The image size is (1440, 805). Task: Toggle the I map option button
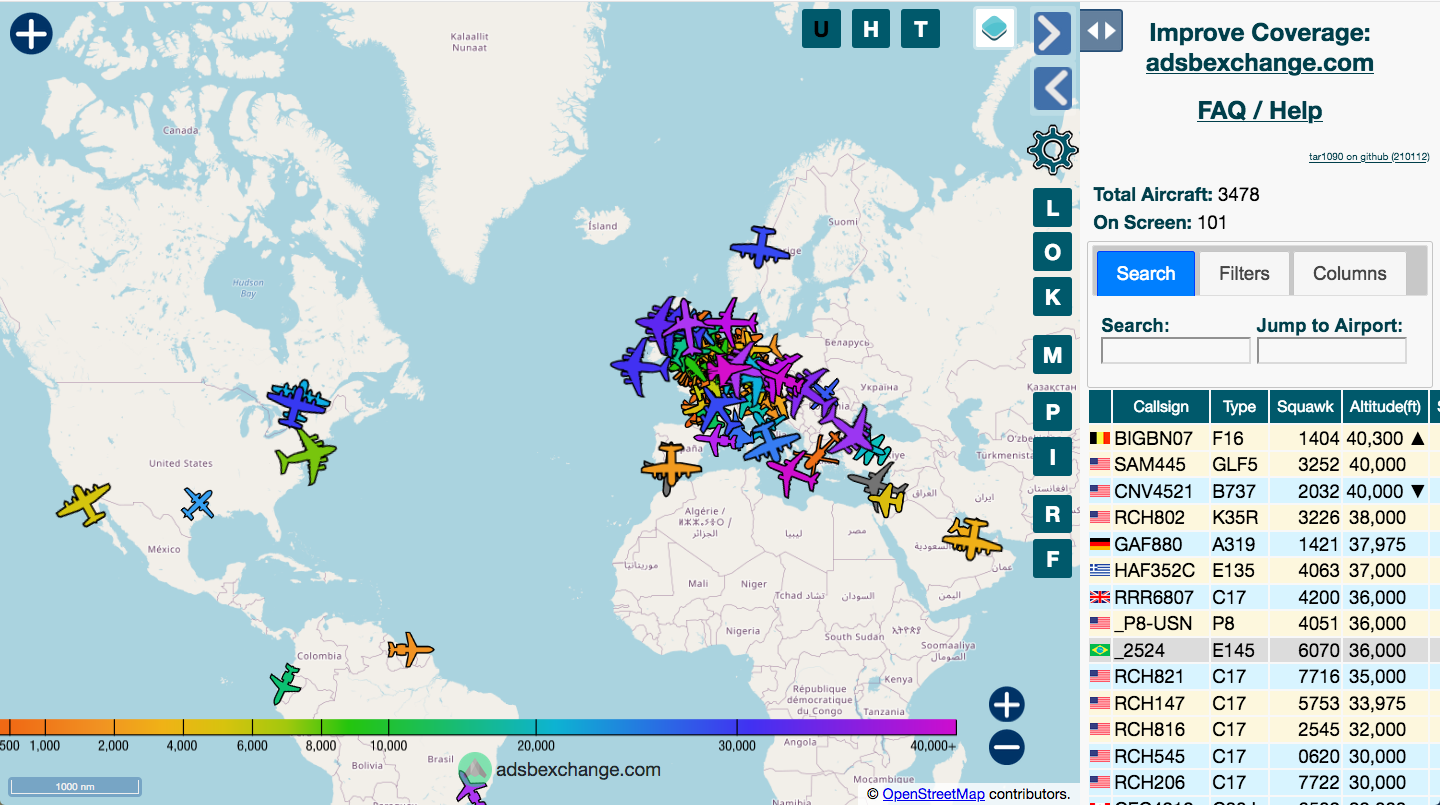[1052, 458]
